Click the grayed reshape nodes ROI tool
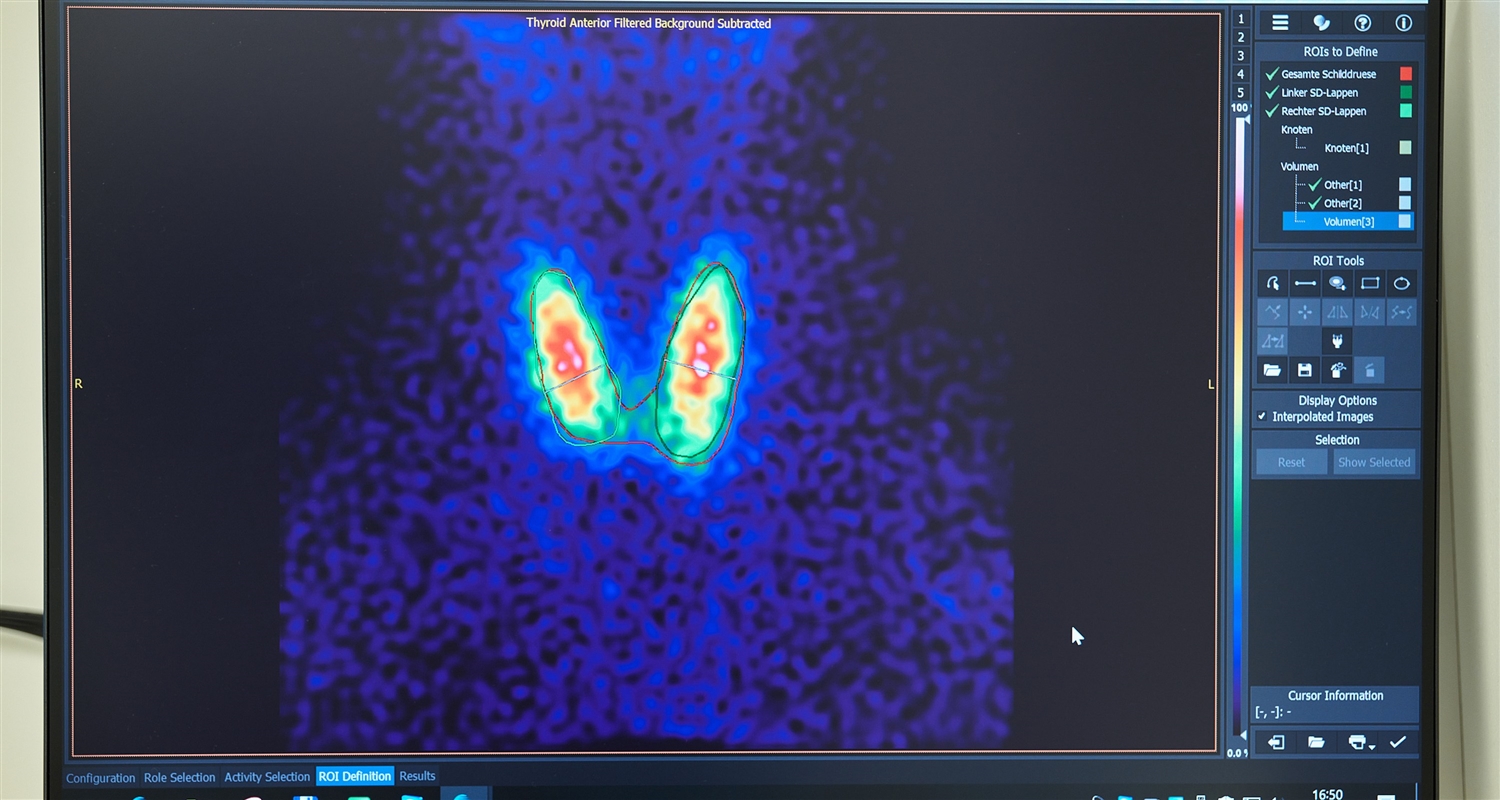The image size is (1500, 800). pos(1272,312)
